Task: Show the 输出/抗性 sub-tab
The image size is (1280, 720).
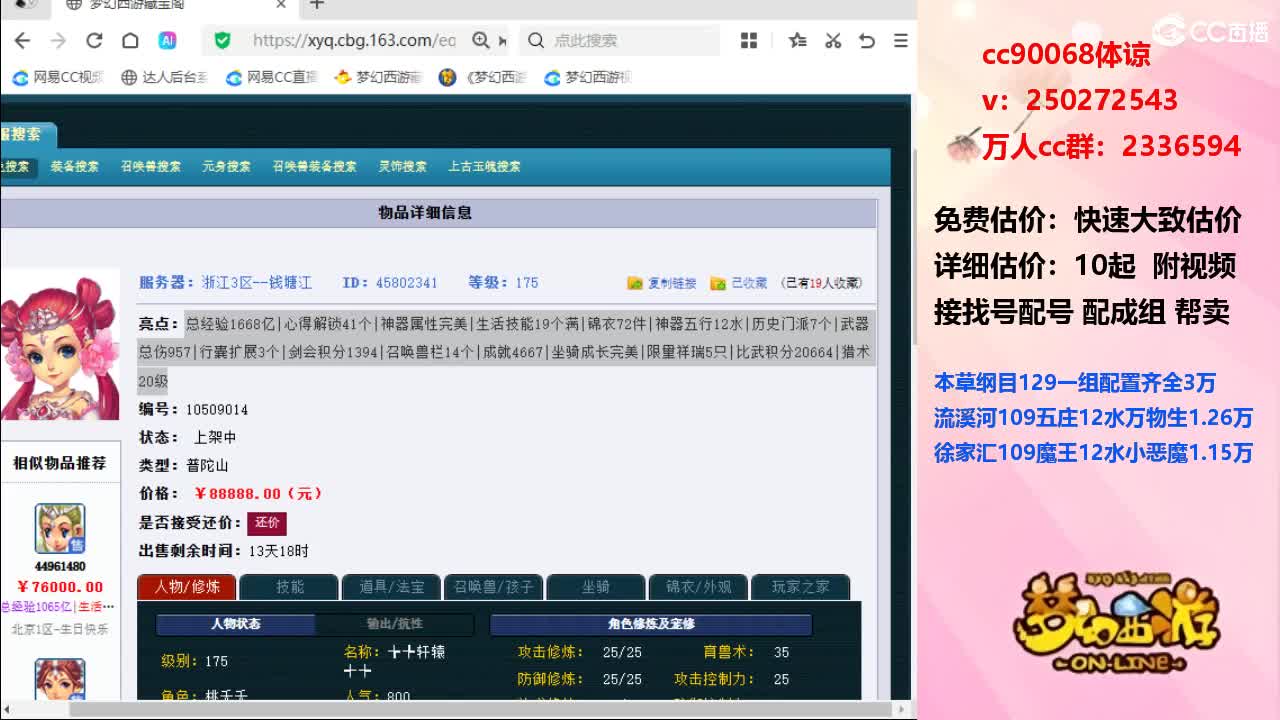Action: (394, 624)
